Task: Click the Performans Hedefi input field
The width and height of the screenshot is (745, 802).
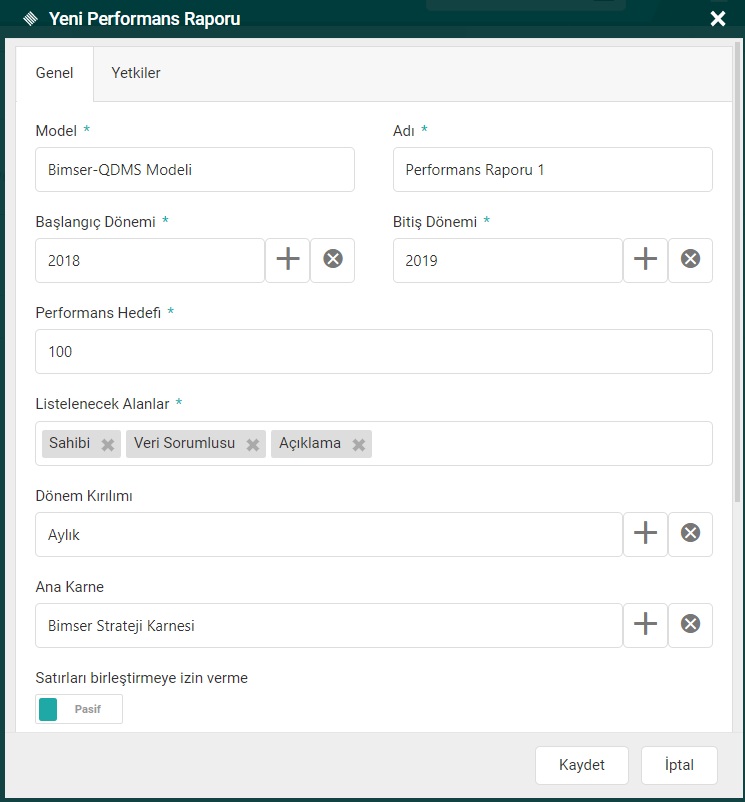Action: point(373,351)
